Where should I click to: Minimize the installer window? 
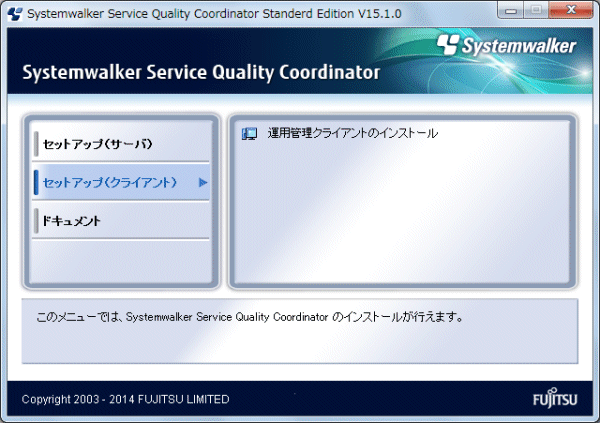511,10
